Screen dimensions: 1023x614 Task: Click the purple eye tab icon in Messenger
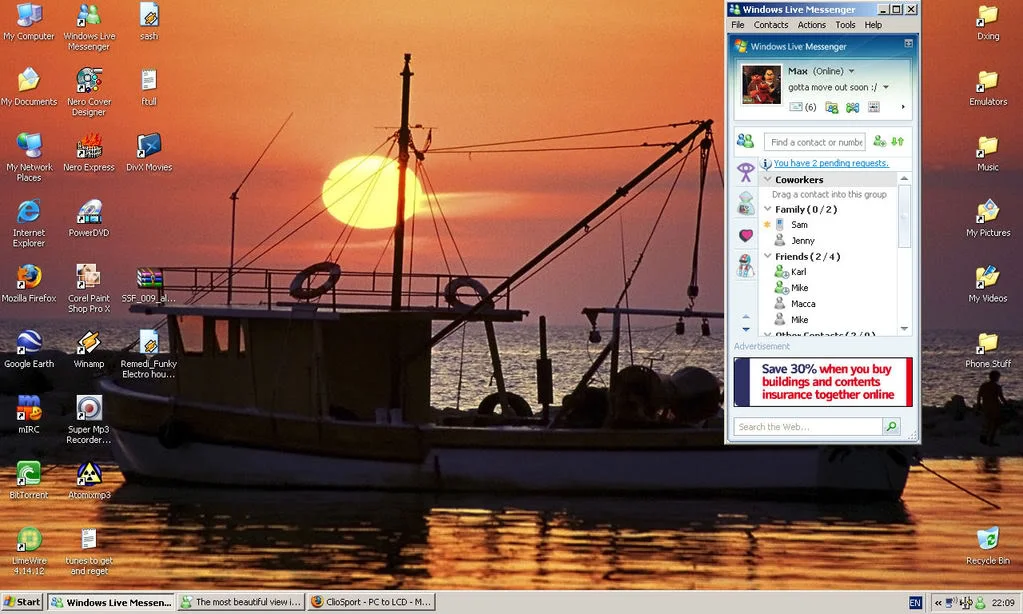(x=746, y=172)
